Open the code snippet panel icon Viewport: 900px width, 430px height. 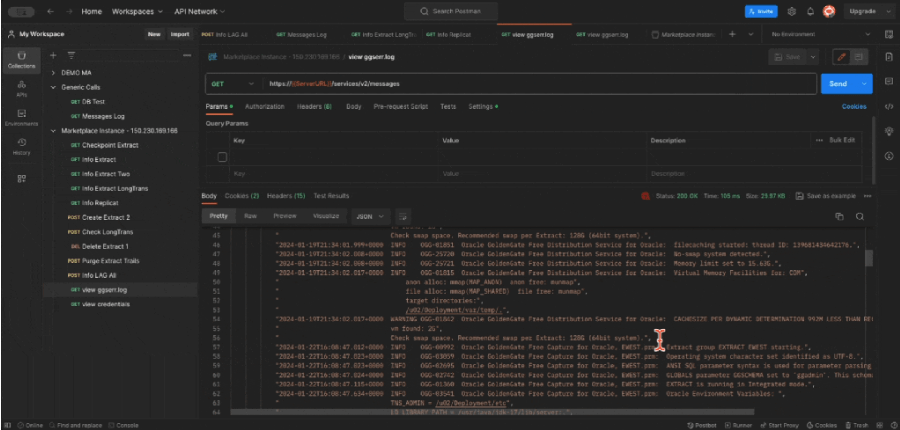[888, 105]
